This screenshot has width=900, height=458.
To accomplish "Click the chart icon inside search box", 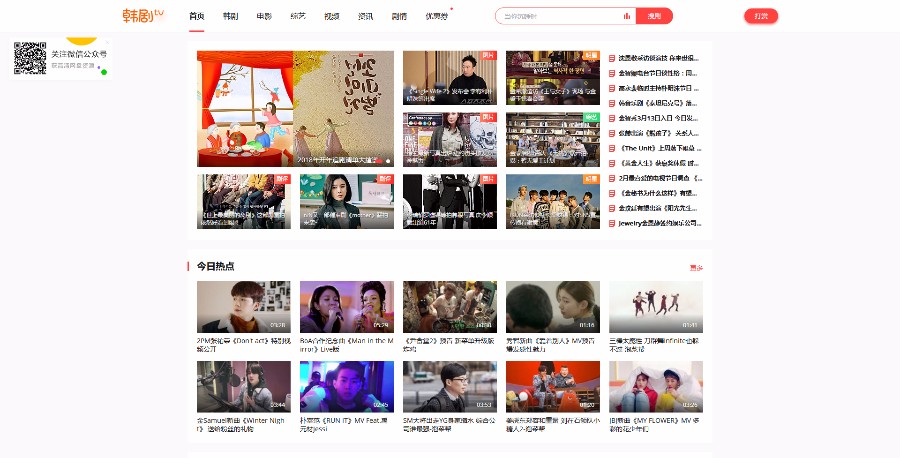I will [627, 16].
